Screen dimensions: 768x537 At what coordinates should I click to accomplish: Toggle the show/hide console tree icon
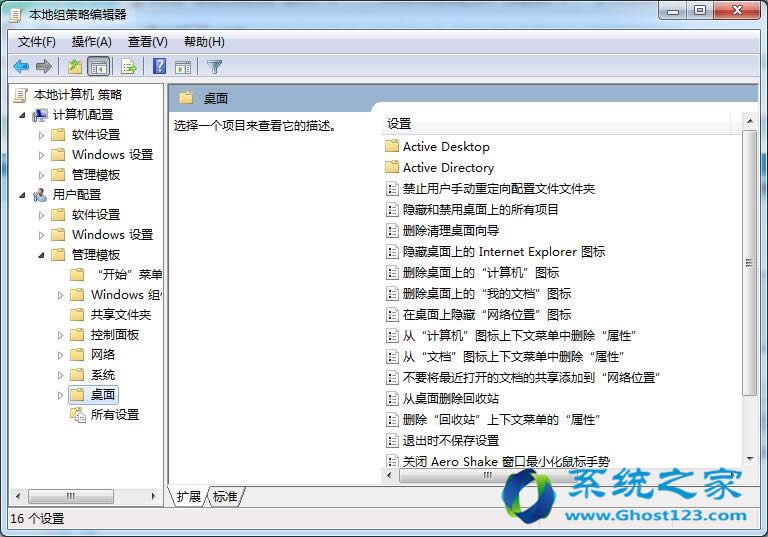click(x=98, y=66)
